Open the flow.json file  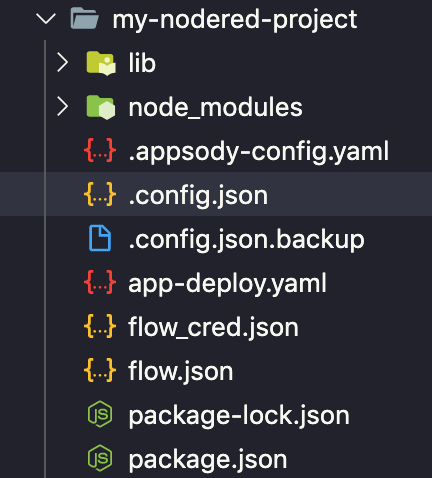click(181, 371)
